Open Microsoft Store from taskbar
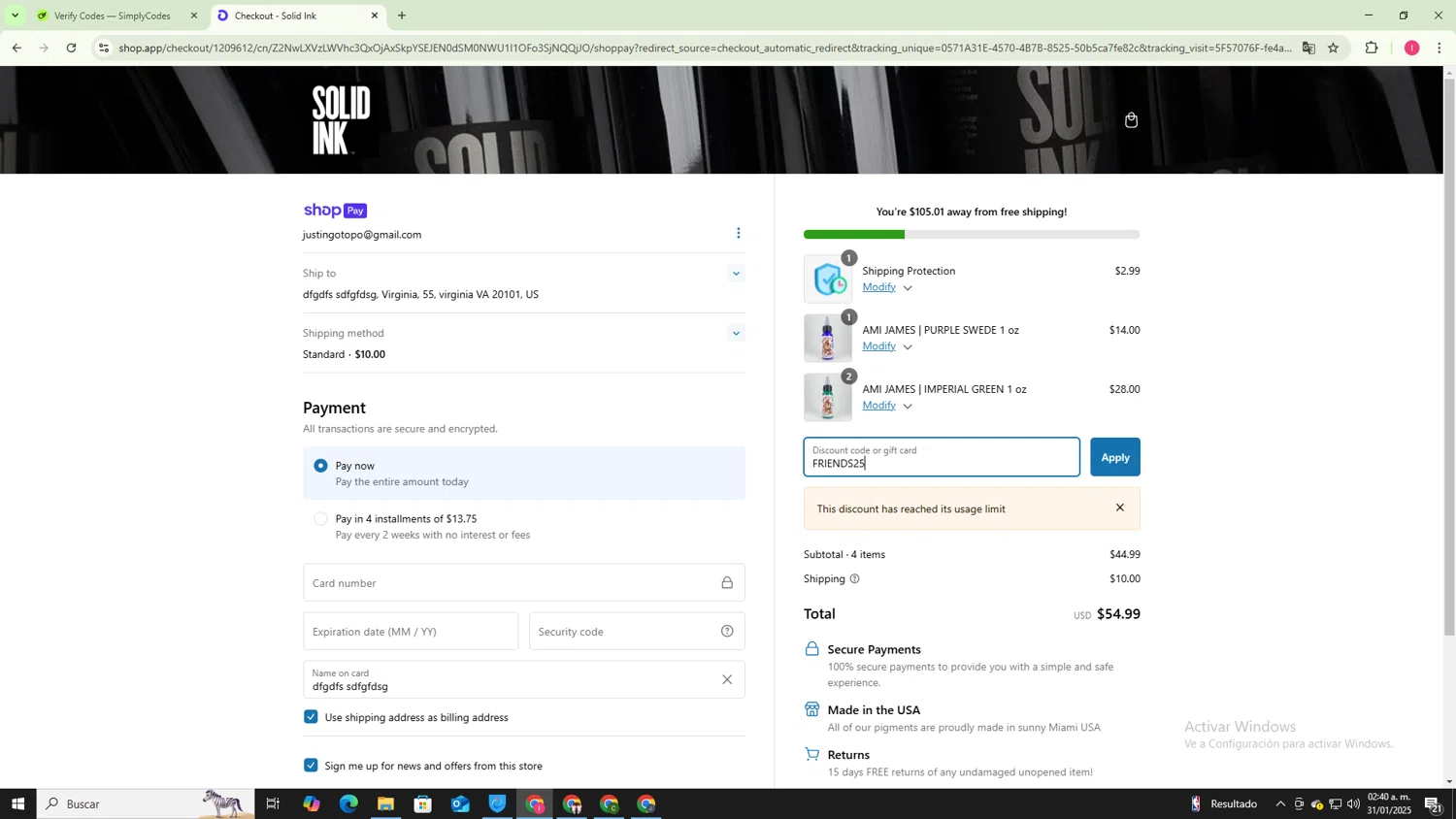The image size is (1456, 819). pyautogui.click(x=422, y=803)
